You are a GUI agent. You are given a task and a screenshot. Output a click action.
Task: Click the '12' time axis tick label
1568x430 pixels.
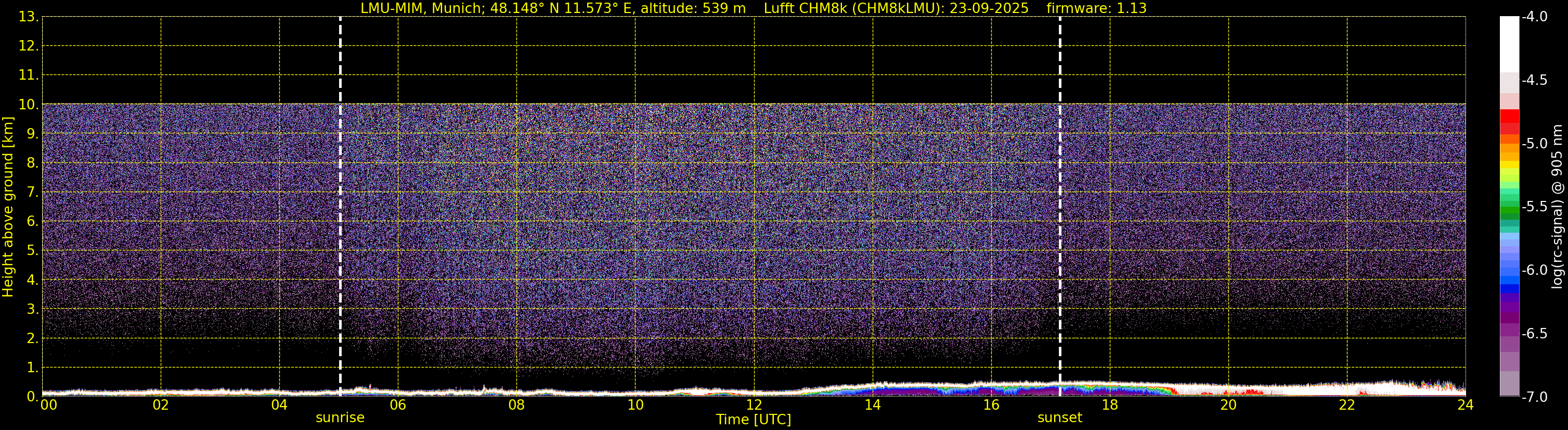[x=754, y=405]
